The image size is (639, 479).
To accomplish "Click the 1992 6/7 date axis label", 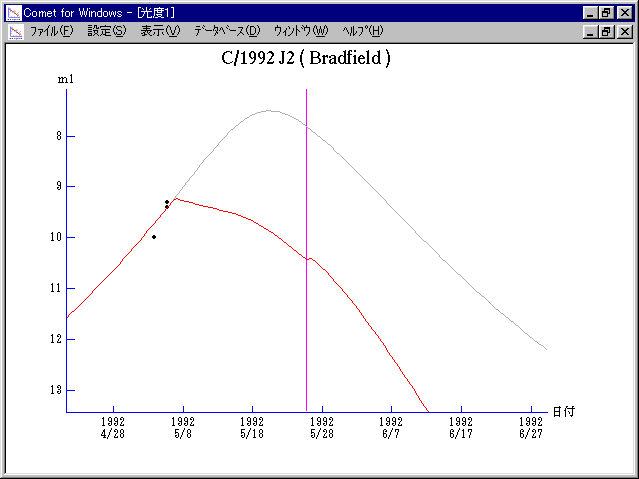I will [x=390, y=428].
